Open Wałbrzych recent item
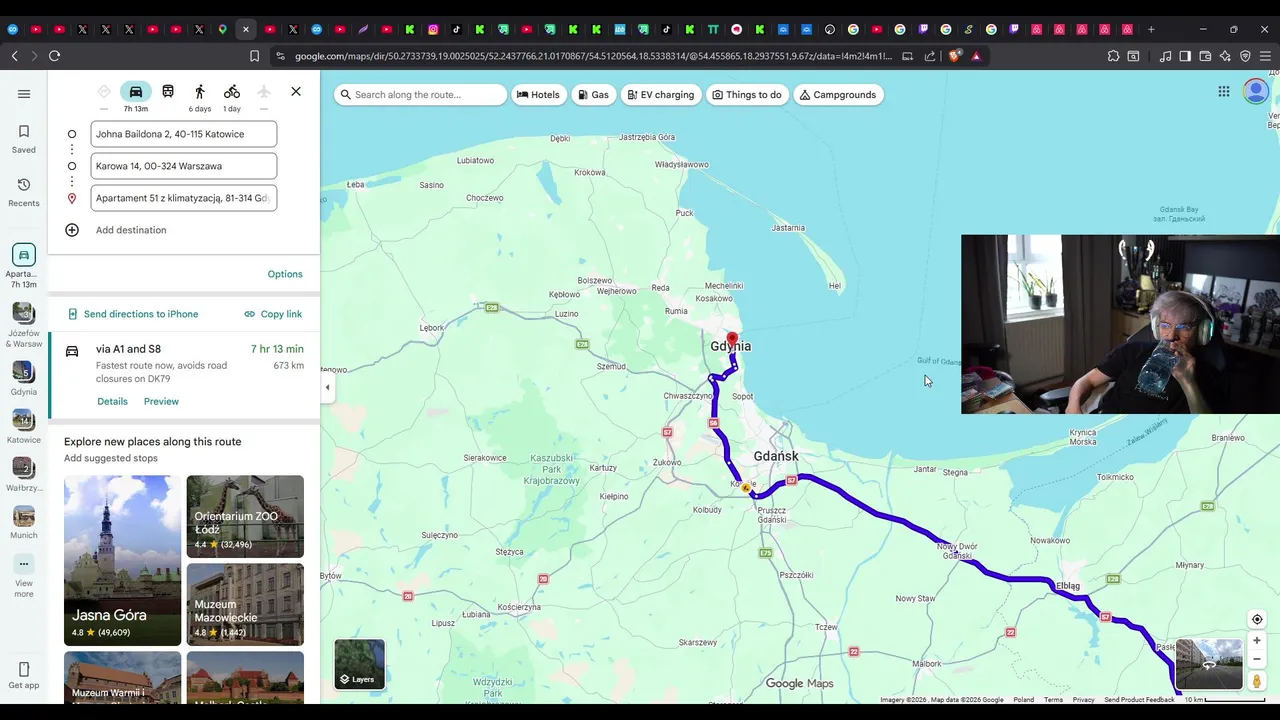The image size is (1280, 720). coord(24,474)
